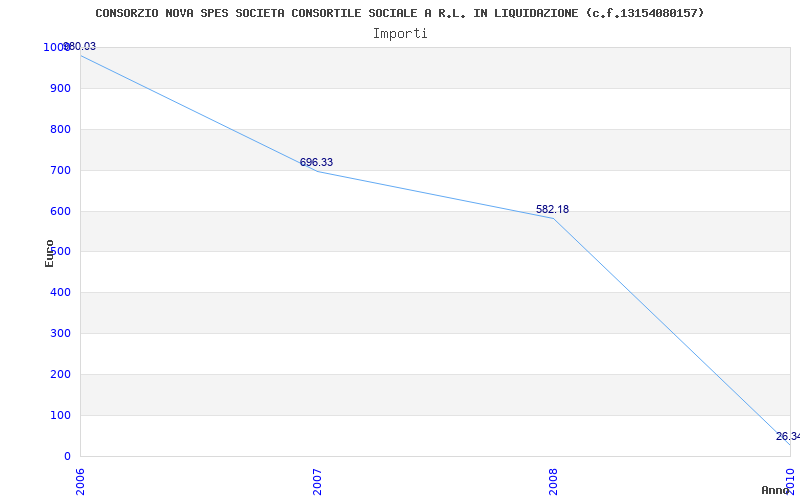Select the 26.34 data label

tap(788, 436)
